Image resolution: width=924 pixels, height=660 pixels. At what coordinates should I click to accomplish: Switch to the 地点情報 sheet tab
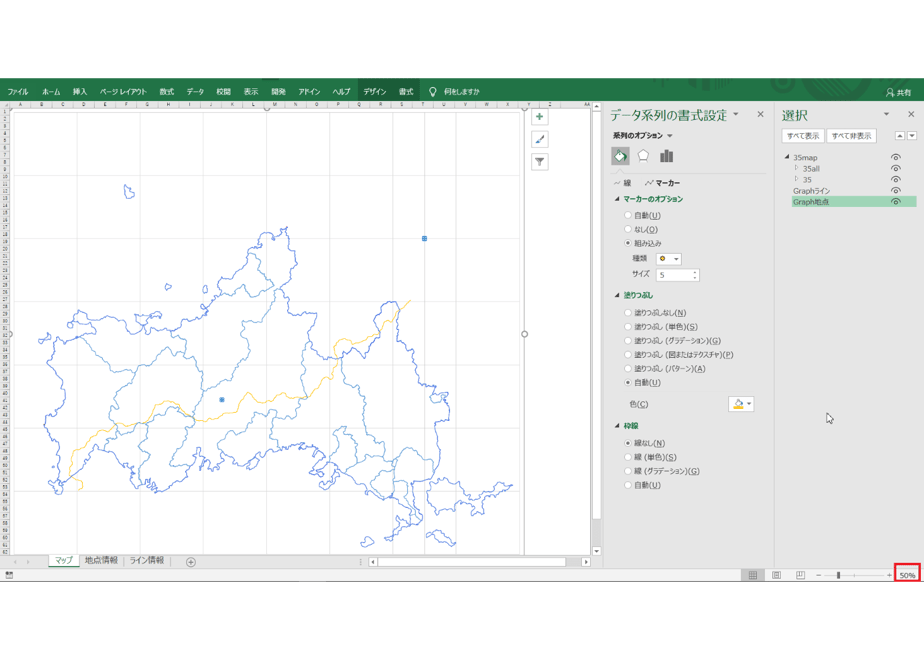click(x=101, y=560)
